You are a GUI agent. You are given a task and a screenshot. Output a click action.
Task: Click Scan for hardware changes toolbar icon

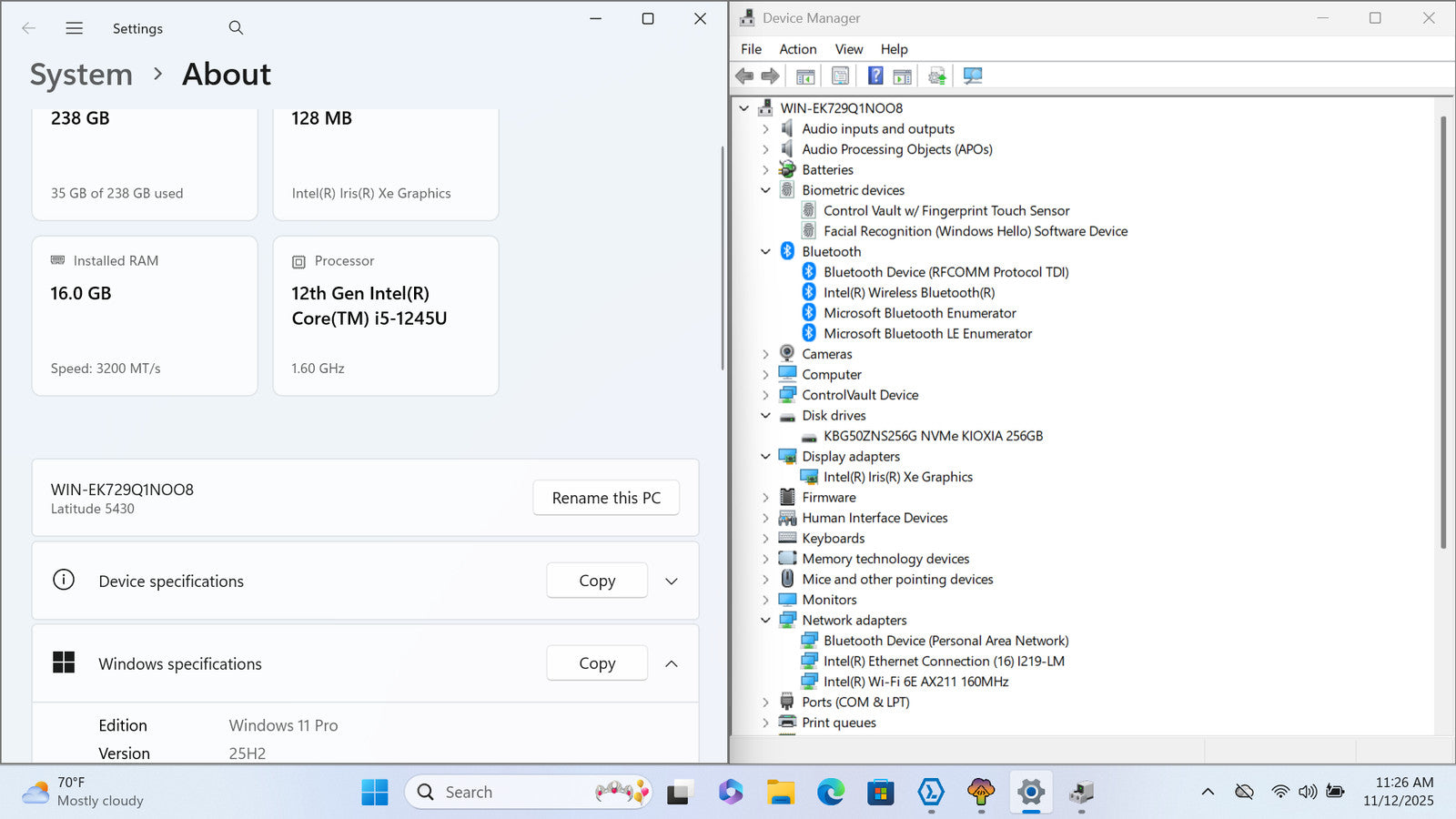click(x=973, y=76)
